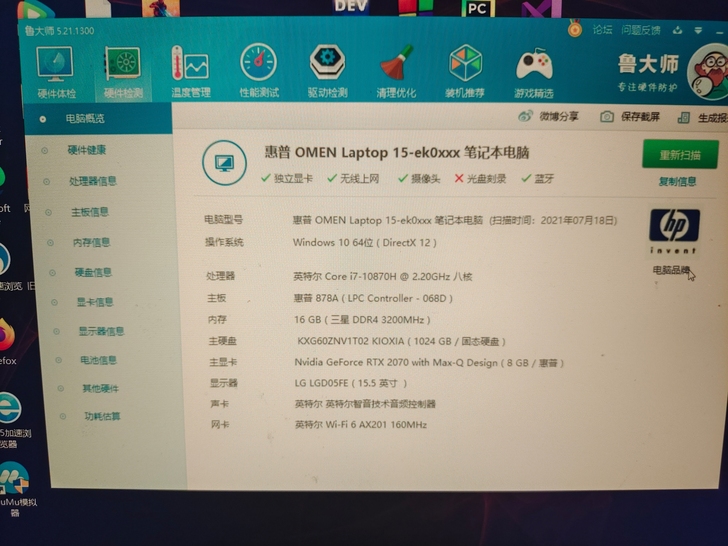This screenshot has height=546, width=728.
Task: Select 硬件健康 in the sidebar
Action: [87, 150]
